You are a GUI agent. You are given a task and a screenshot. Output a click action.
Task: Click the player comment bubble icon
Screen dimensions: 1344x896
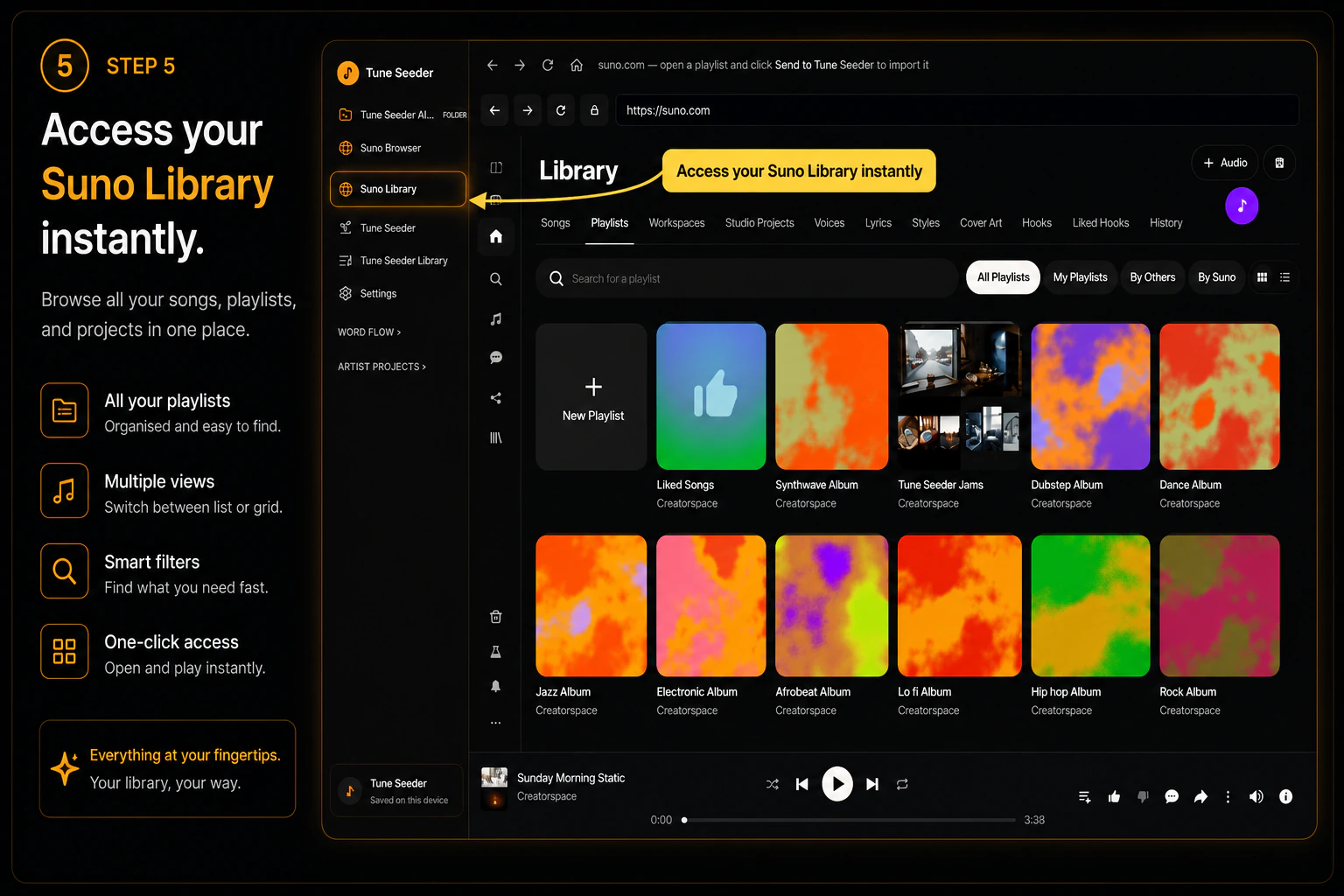(x=1172, y=796)
